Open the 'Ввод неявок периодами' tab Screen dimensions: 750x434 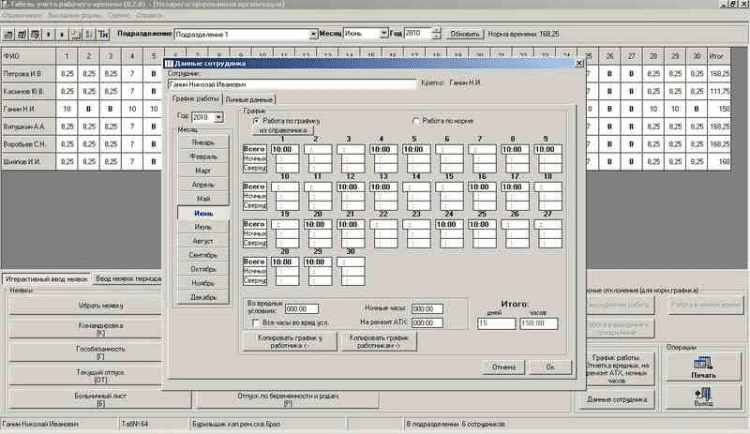[127, 277]
